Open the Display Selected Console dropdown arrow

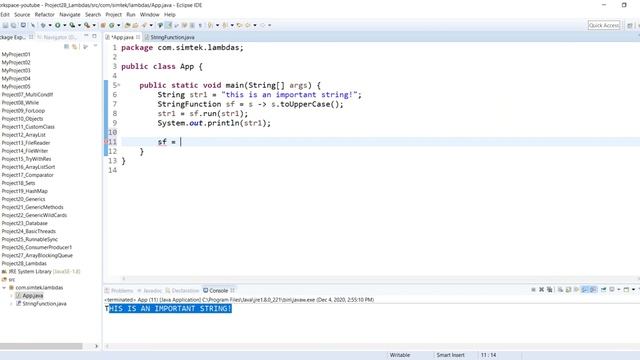(619, 290)
